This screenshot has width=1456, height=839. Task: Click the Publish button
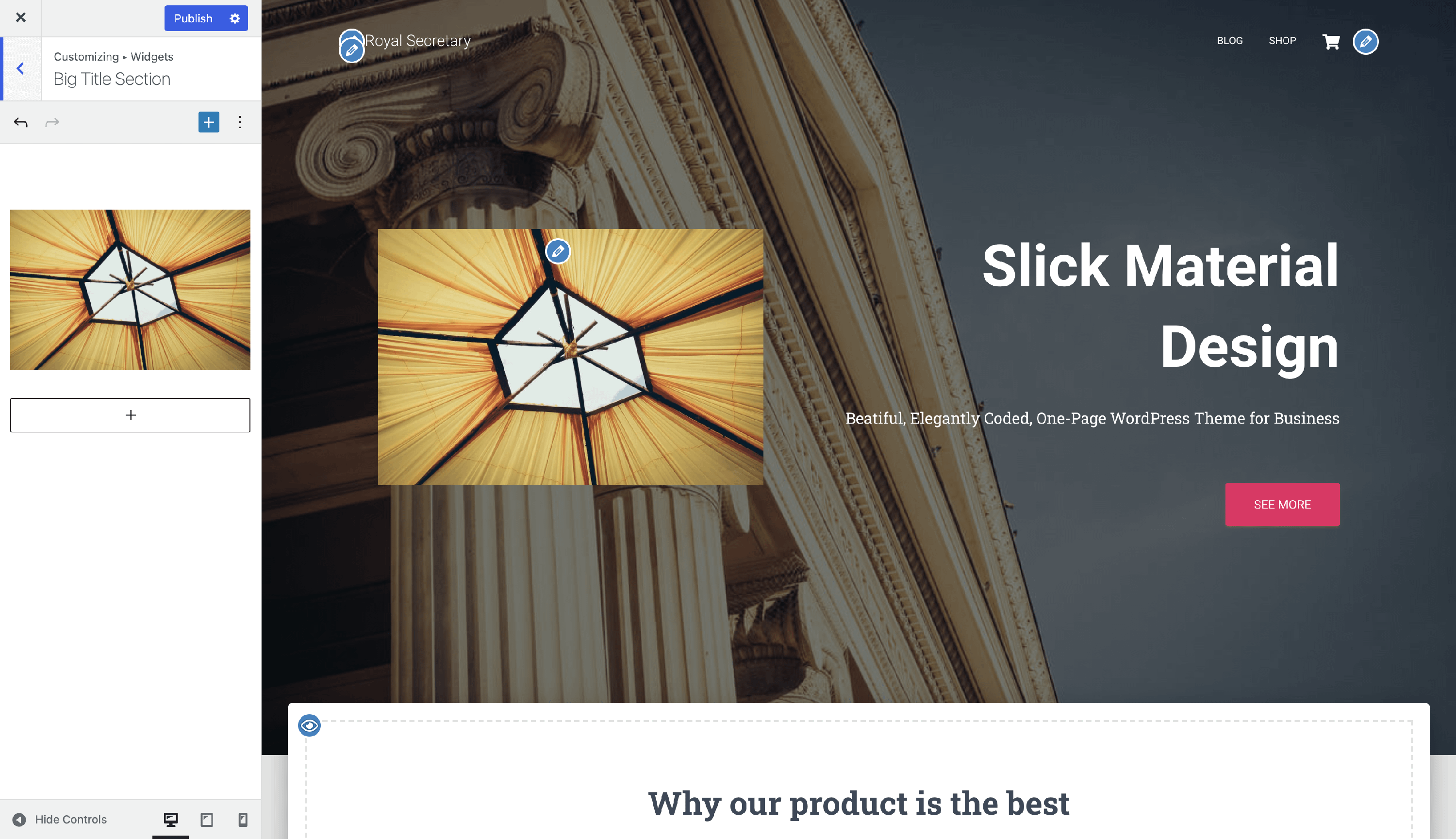(194, 18)
